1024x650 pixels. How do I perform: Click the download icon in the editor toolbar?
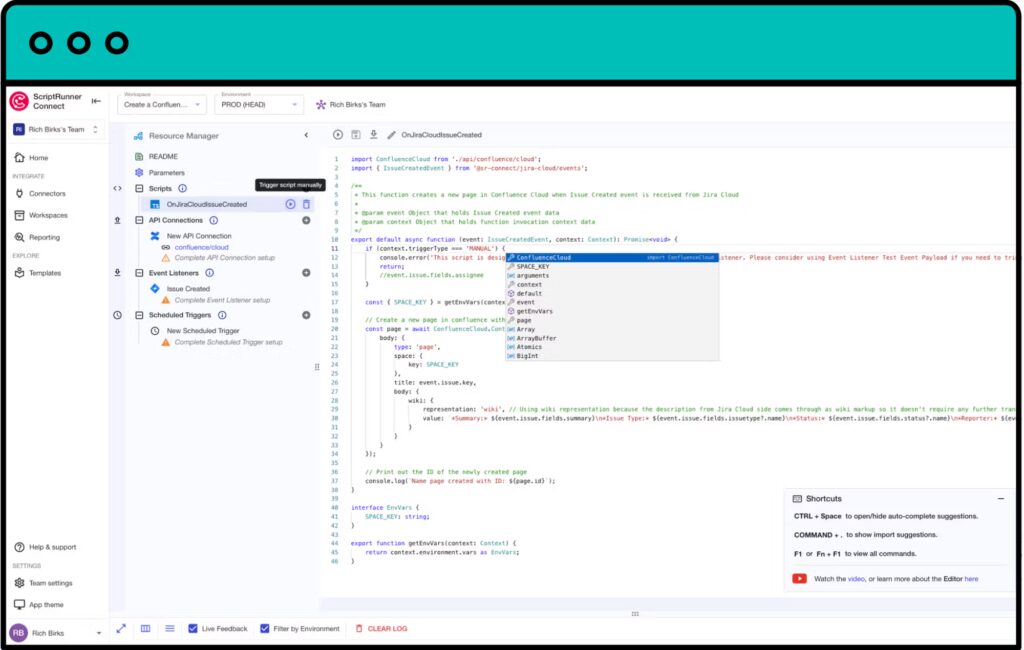[374, 133]
